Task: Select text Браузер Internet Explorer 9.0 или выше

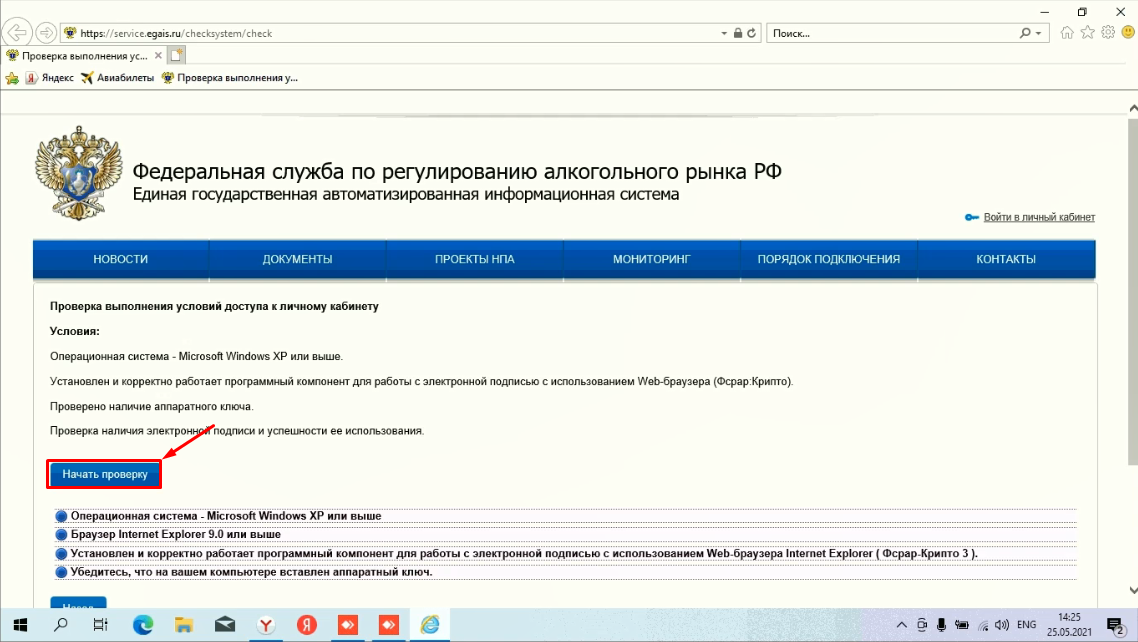Action: pos(176,534)
